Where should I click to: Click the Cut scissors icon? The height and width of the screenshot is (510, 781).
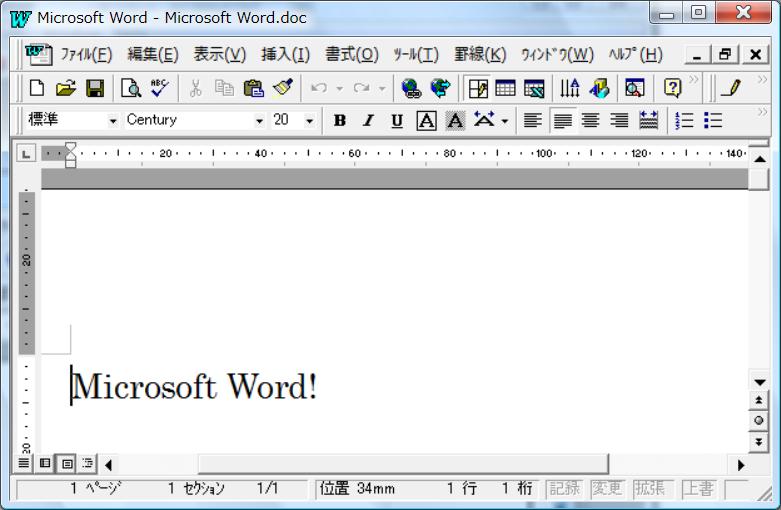pos(195,89)
